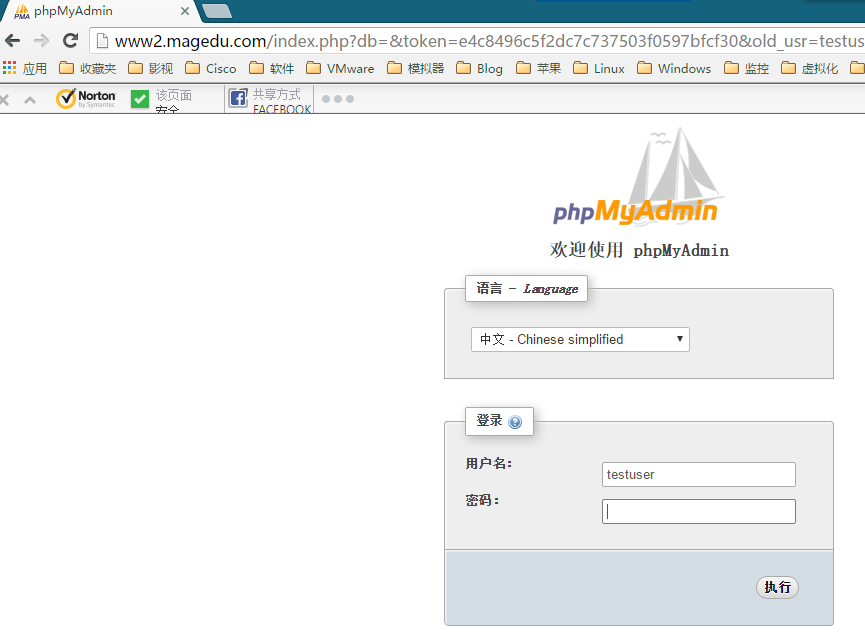This screenshot has width=865, height=638.
Task: Collapse the Norton toolbar with up chevron
Action: point(30,100)
